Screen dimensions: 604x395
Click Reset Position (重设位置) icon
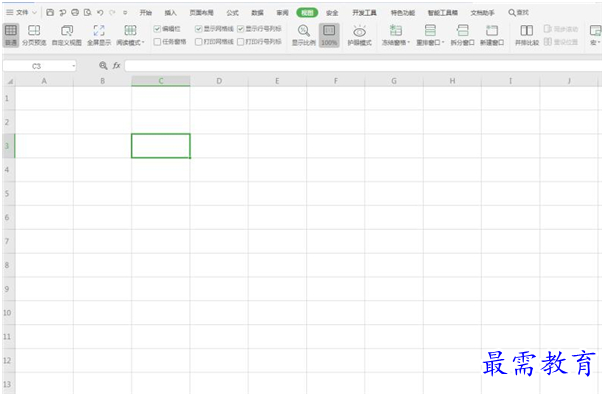click(x=548, y=42)
